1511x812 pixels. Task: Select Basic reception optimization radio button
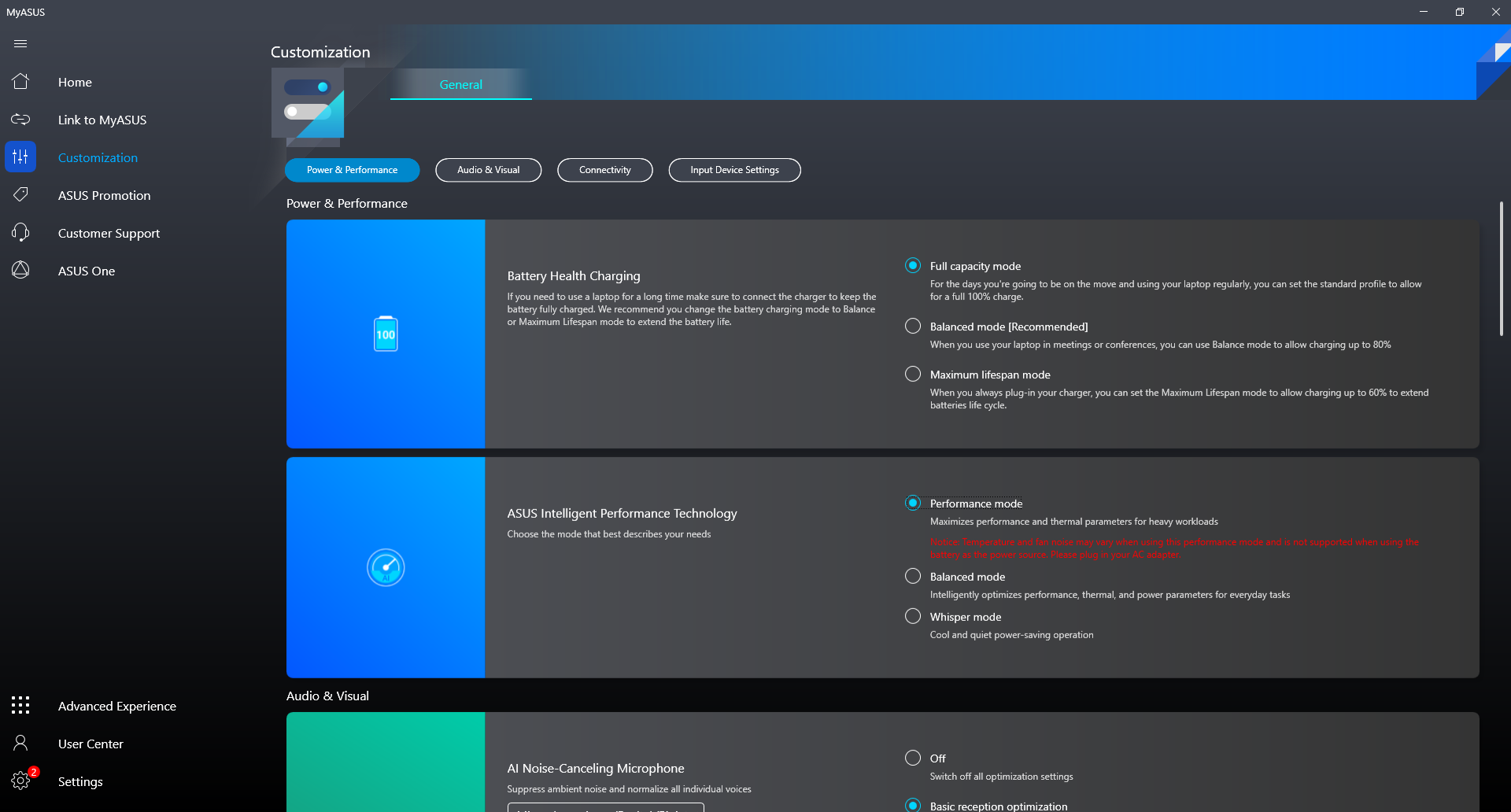(x=913, y=806)
